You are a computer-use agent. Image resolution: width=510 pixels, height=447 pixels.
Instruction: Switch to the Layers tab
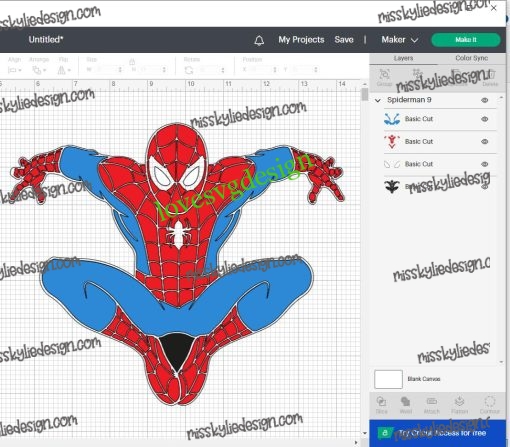[x=403, y=59]
